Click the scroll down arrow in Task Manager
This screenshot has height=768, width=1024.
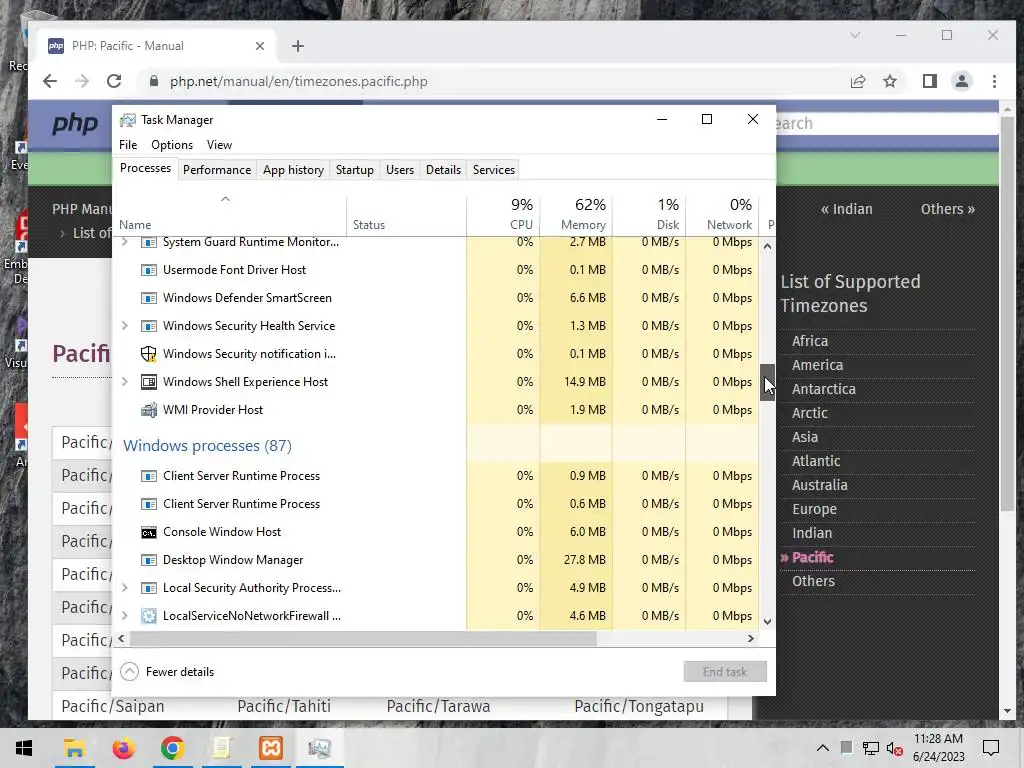[x=767, y=622]
